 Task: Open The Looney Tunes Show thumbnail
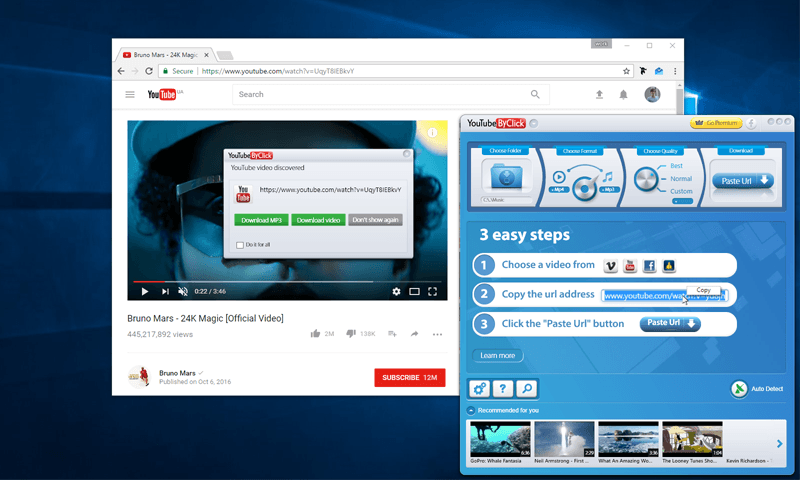692,439
